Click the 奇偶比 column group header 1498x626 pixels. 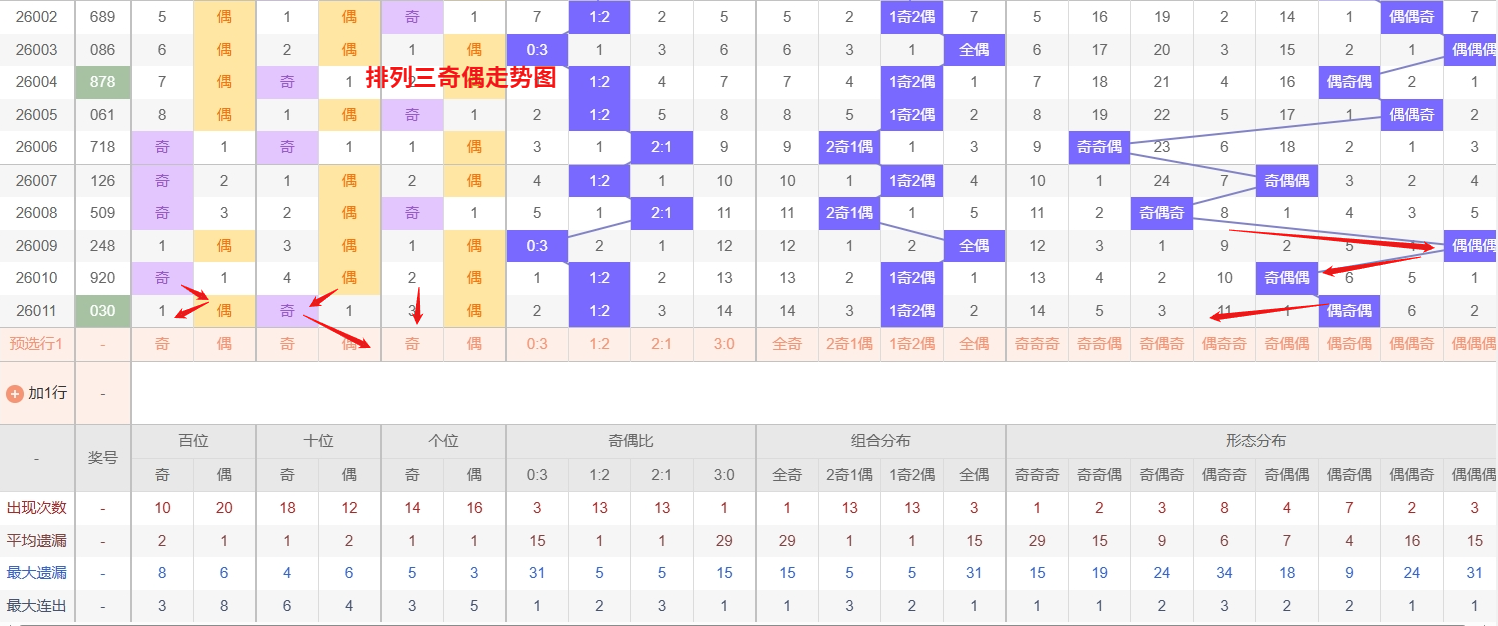pyautogui.click(x=630, y=440)
